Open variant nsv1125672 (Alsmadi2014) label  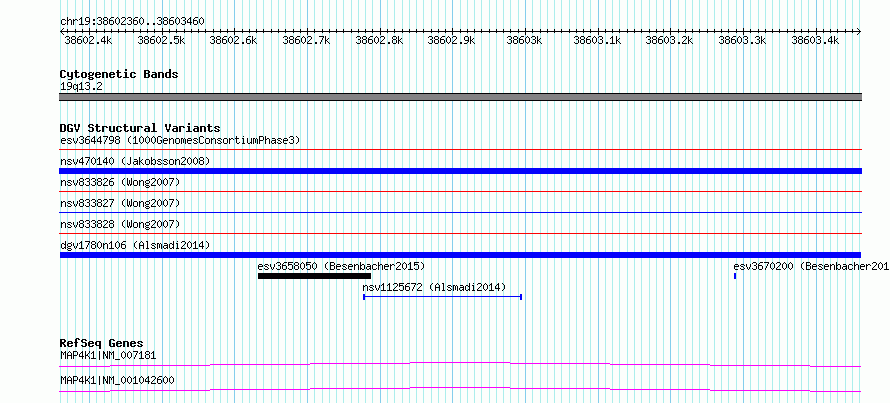434,287
